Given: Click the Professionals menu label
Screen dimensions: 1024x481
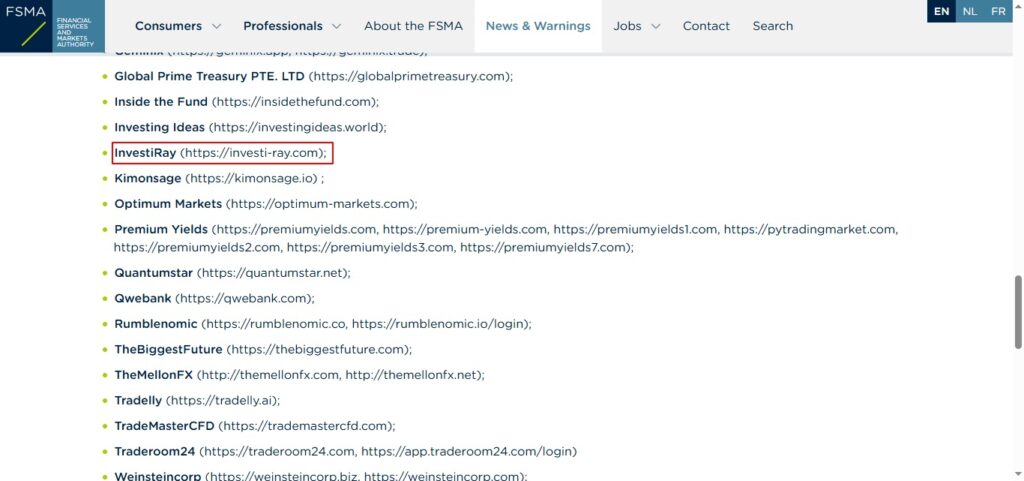Looking at the screenshot, I should [283, 26].
